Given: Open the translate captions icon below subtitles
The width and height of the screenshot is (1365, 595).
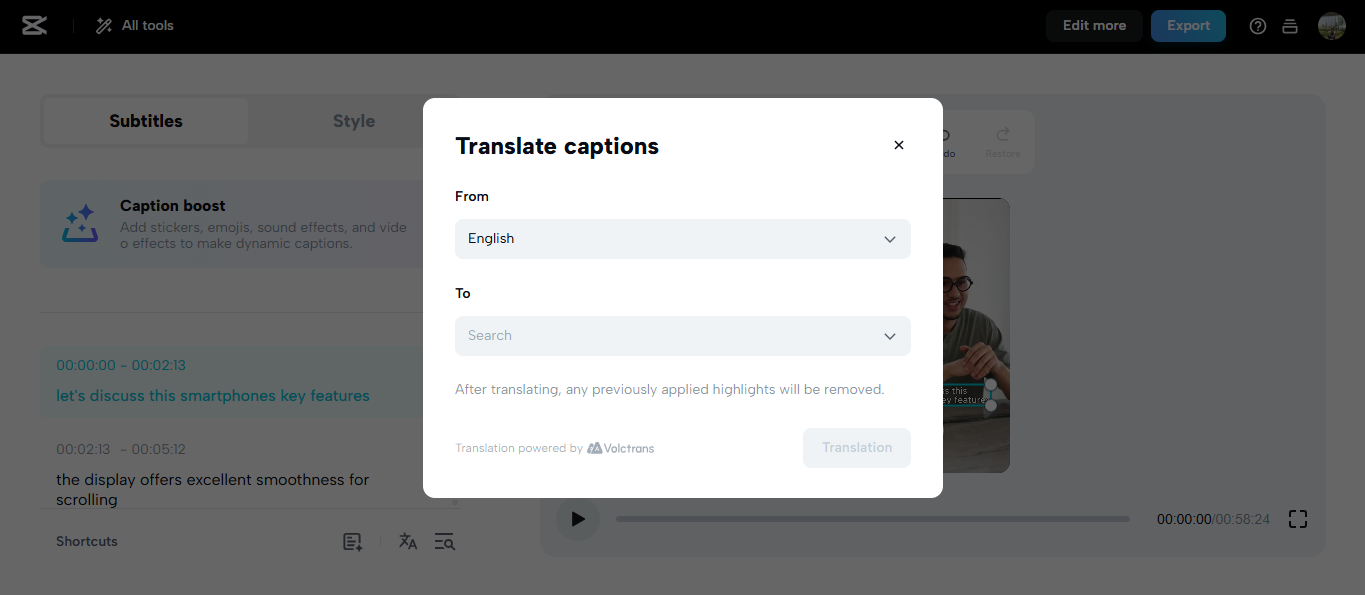Looking at the screenshot, I should [408, 541].
